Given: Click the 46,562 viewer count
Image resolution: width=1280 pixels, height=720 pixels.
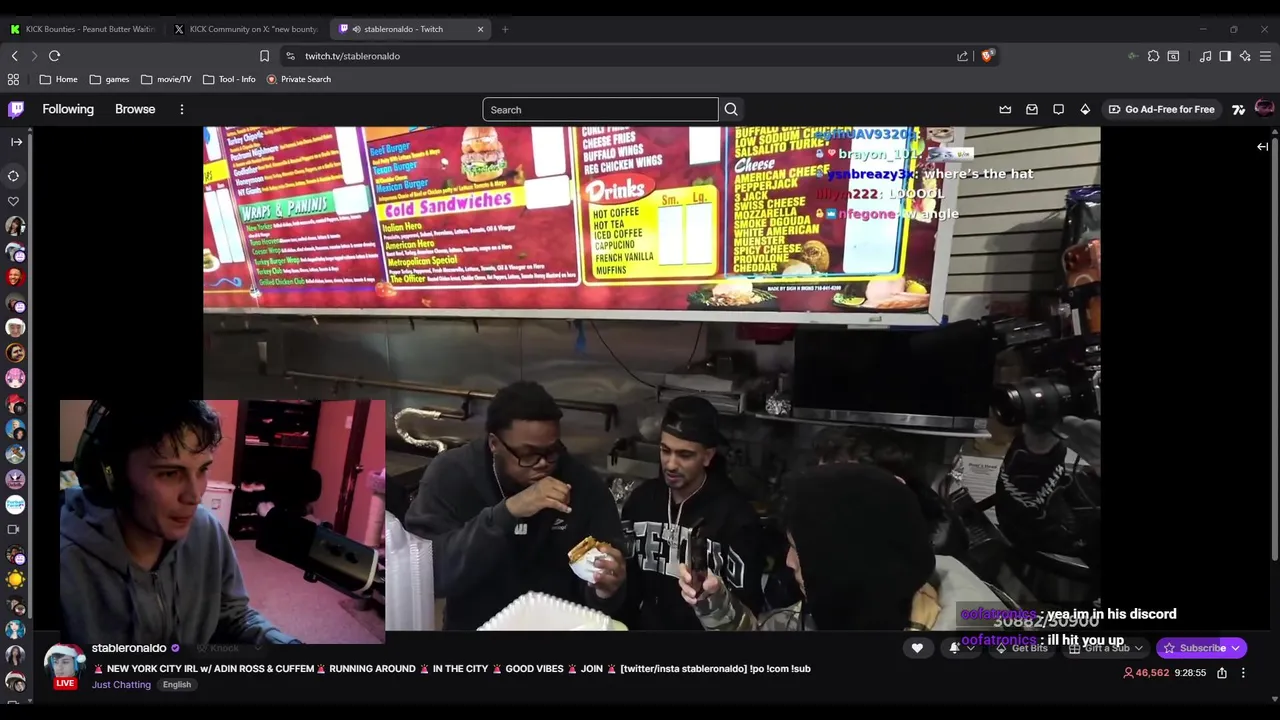Looking at the screenshot, I should pyautogui.click(x=1146, y=673).
